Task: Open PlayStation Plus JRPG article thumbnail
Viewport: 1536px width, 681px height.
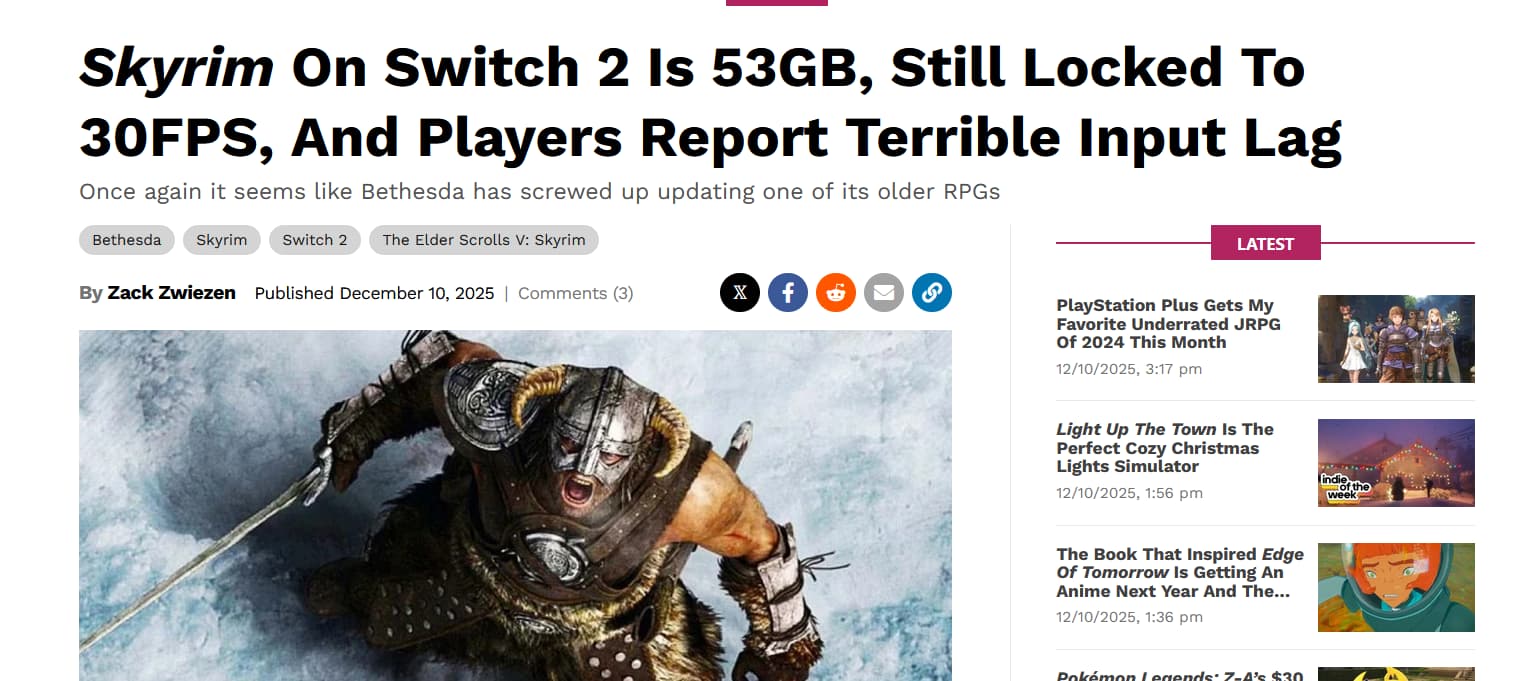Action: coord(1396,339)
